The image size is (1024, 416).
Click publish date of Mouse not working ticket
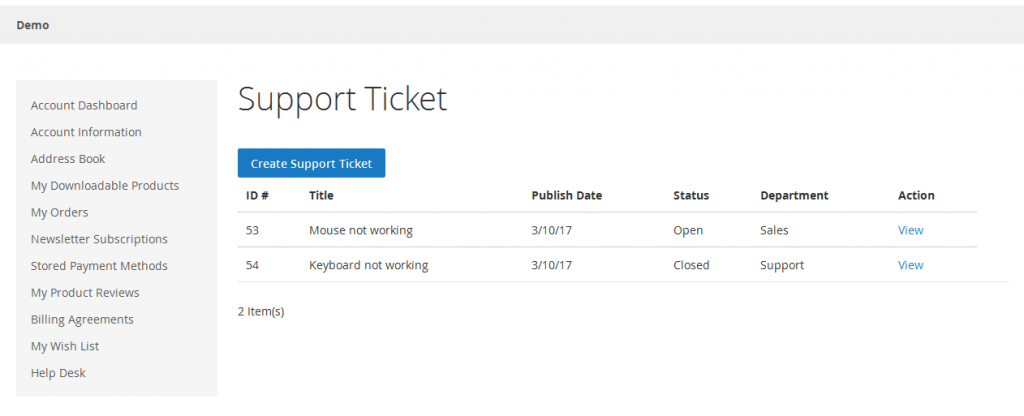552,231
